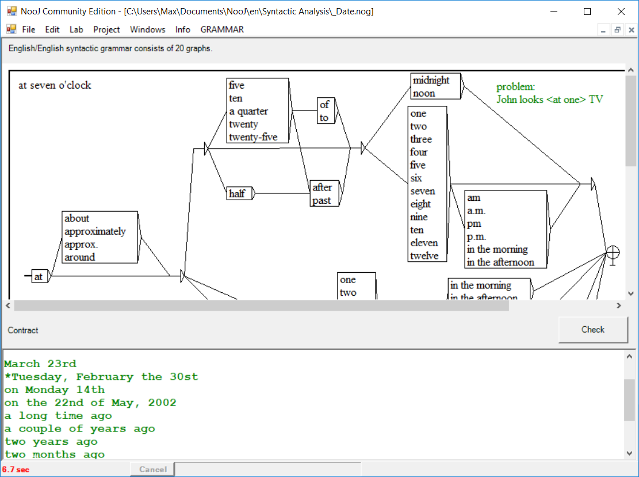Click the document icon left of File menu
Image resolution: width=639 pixels, height=477 pixels.
9,30
